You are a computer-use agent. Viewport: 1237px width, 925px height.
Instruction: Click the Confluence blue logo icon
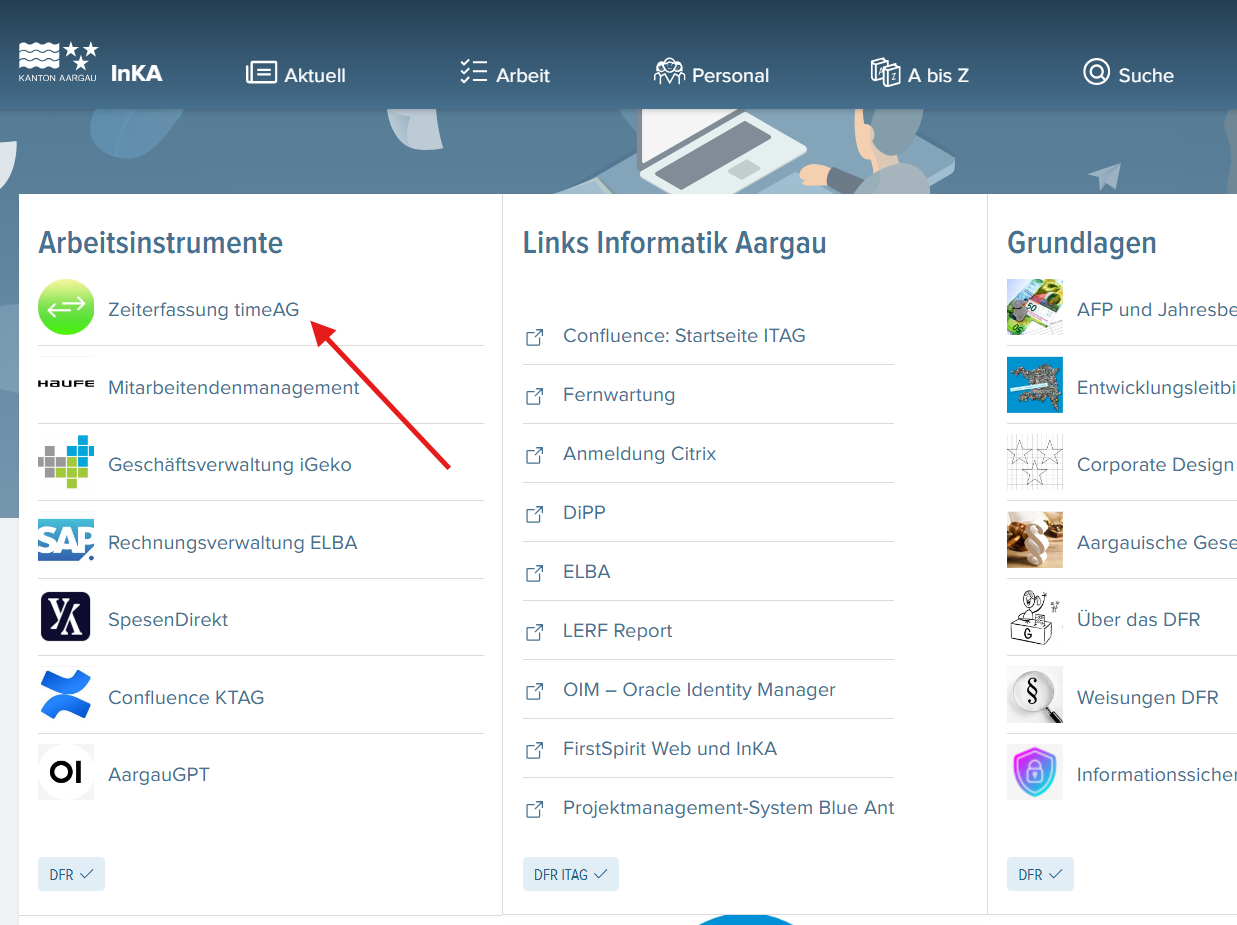(x=66, y=694)
